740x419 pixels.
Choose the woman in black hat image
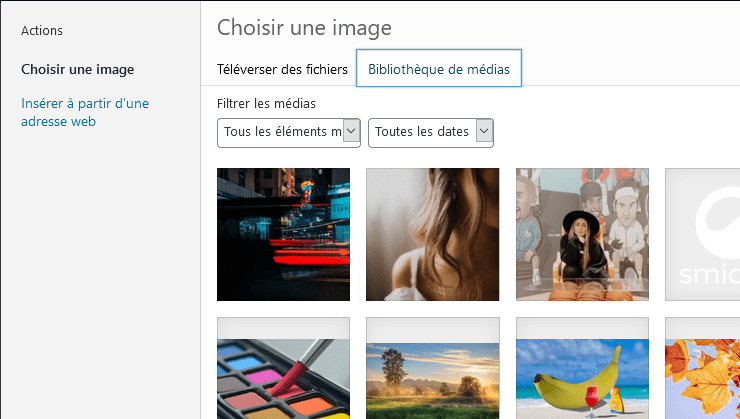click(x=582, y=234)
